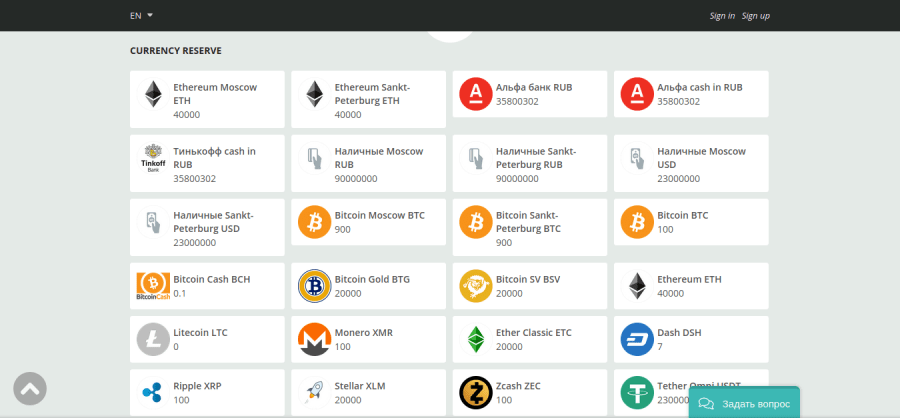
Task: Click the Monero XMR icon
Action: pyautogui.click(x=315, y=339)
